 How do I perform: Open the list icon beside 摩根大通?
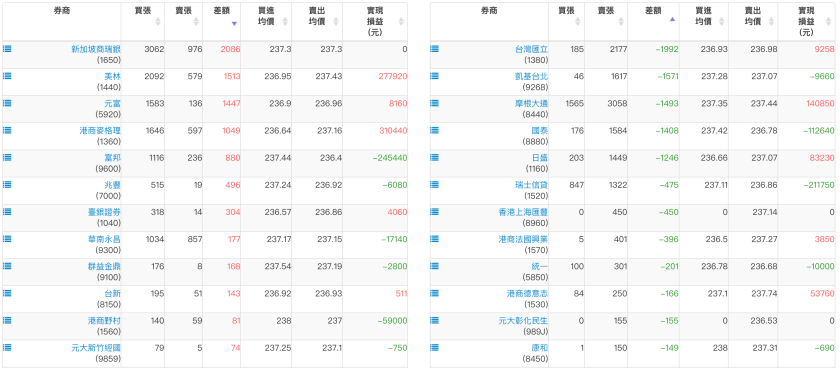pyautogui.click(x=434, y=103)
